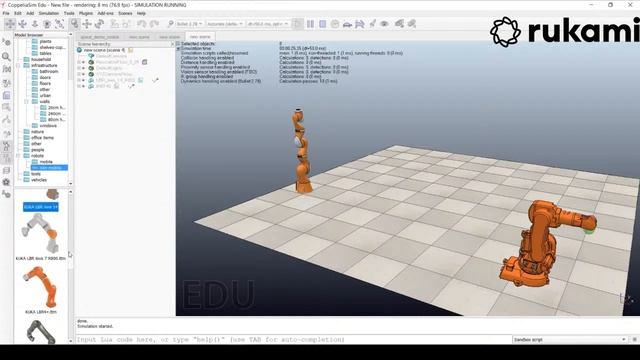Select the object rotate tool
Viewport: 640px width, 360px height.
pos(99,24)
